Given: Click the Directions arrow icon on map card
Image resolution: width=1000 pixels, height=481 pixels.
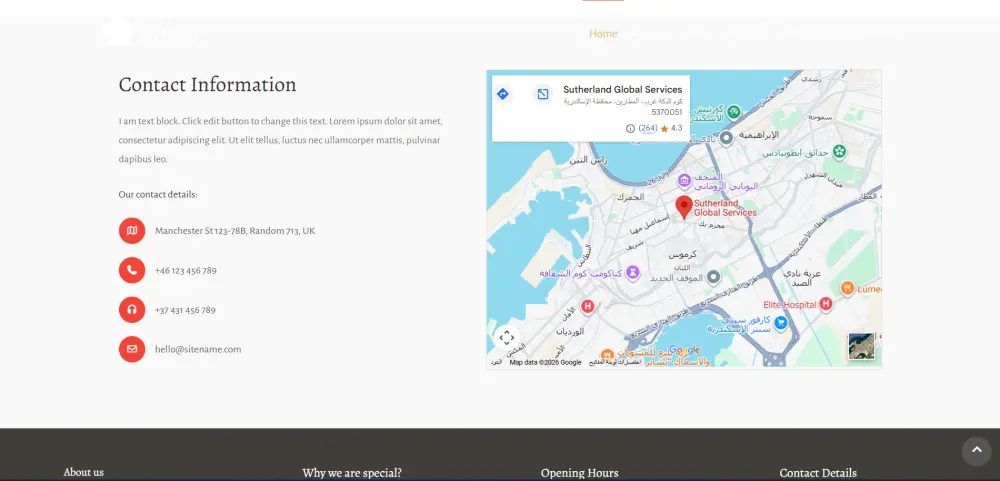Looking at the screenshot, I should [x=503, y=94].
